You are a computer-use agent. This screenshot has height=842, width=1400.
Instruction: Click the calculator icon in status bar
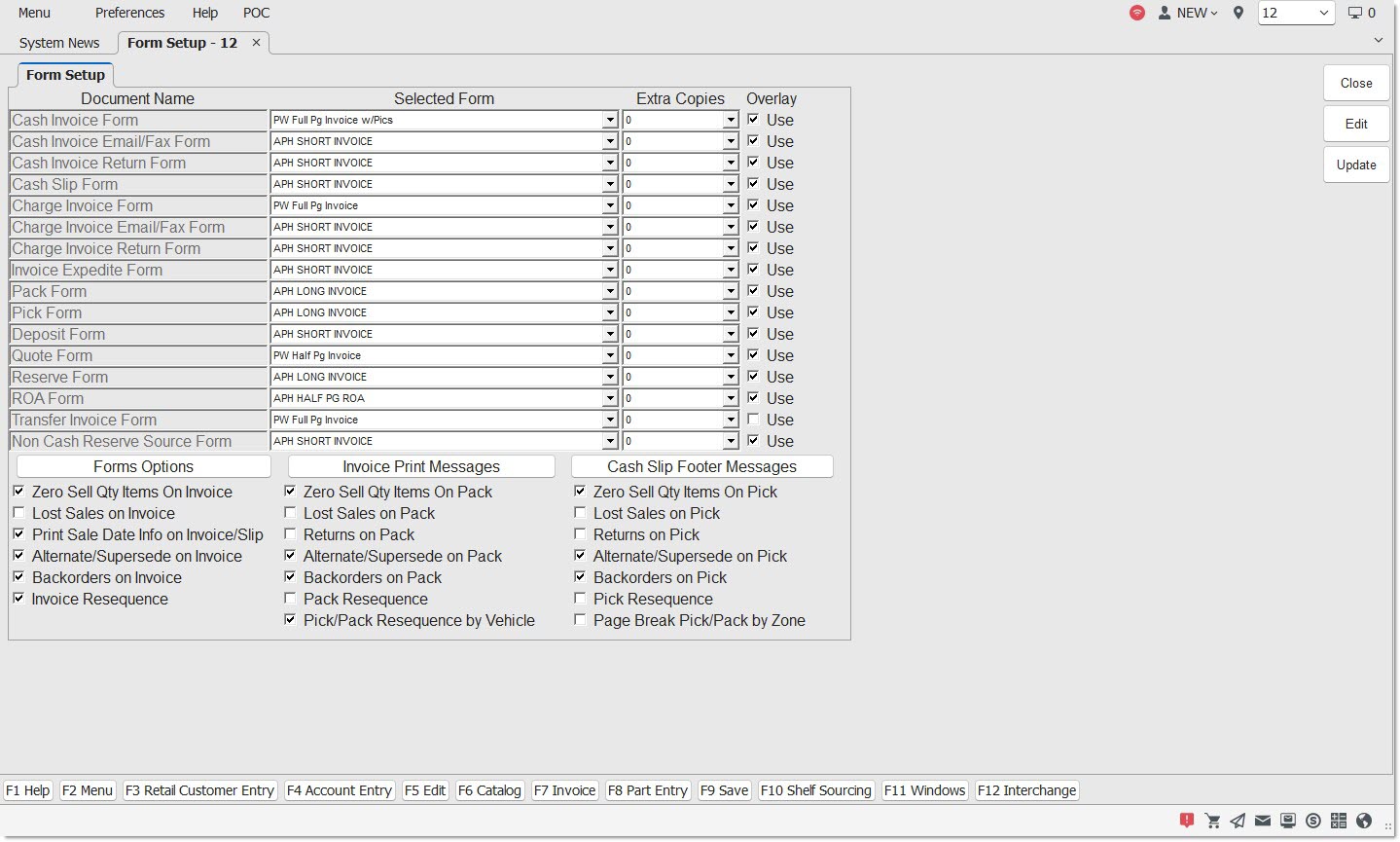[x=1339, y=821]
